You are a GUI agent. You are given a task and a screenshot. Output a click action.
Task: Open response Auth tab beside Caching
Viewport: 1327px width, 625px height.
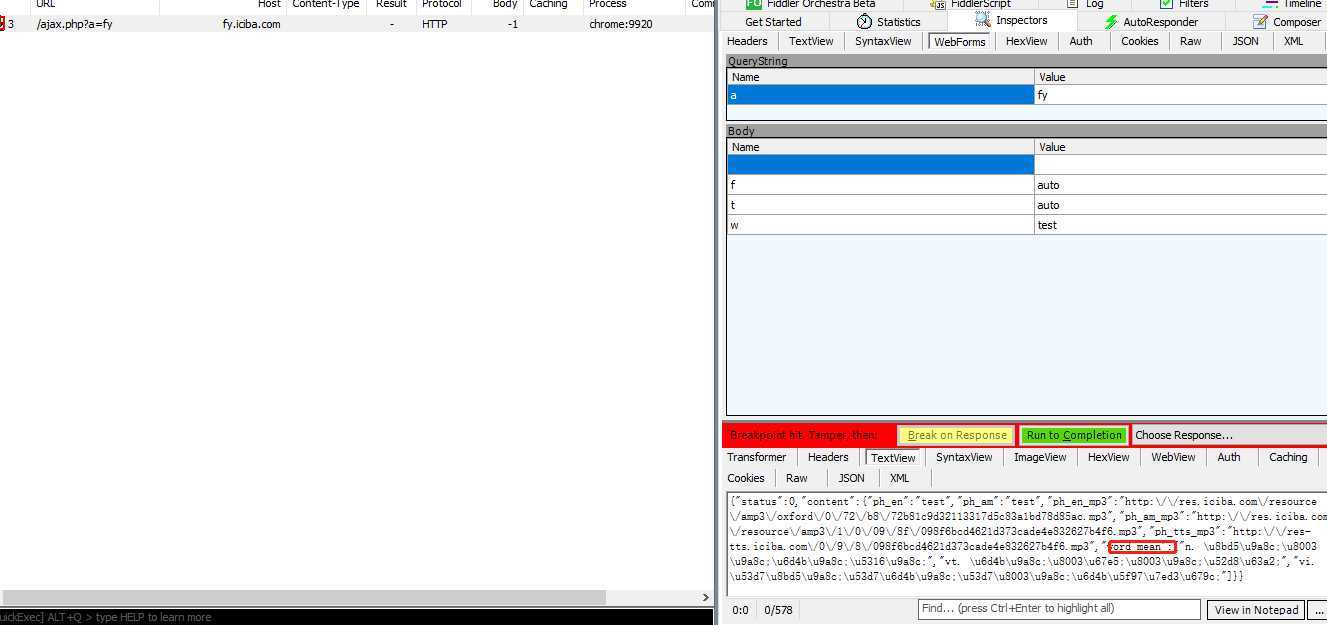pyautogui.click(x=1229, y=457)
